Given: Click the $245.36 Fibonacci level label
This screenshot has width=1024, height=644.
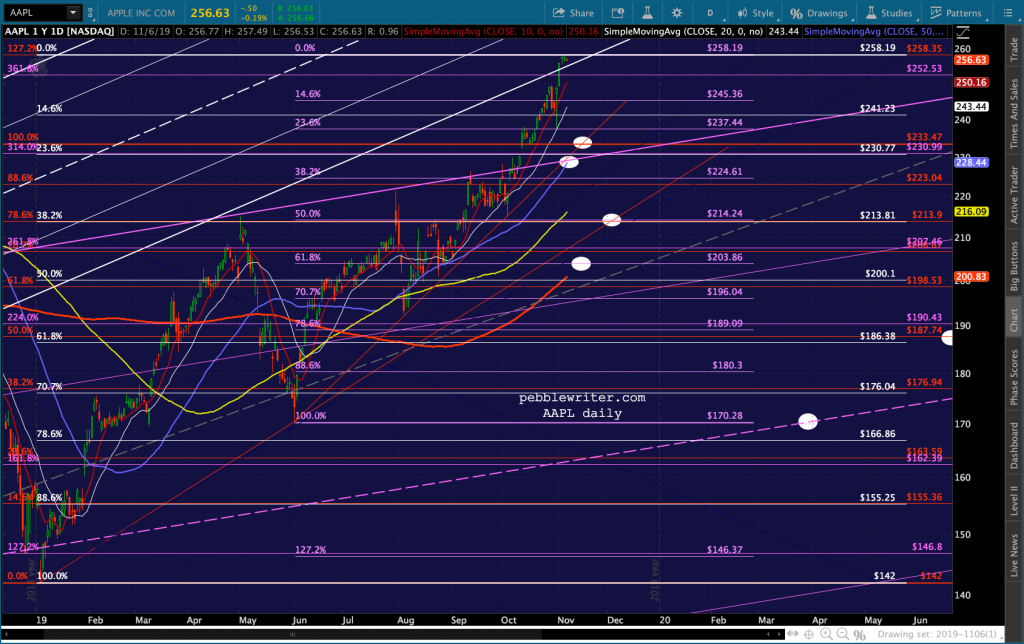Looking at the screenshot, I should (x=724, y=94).
